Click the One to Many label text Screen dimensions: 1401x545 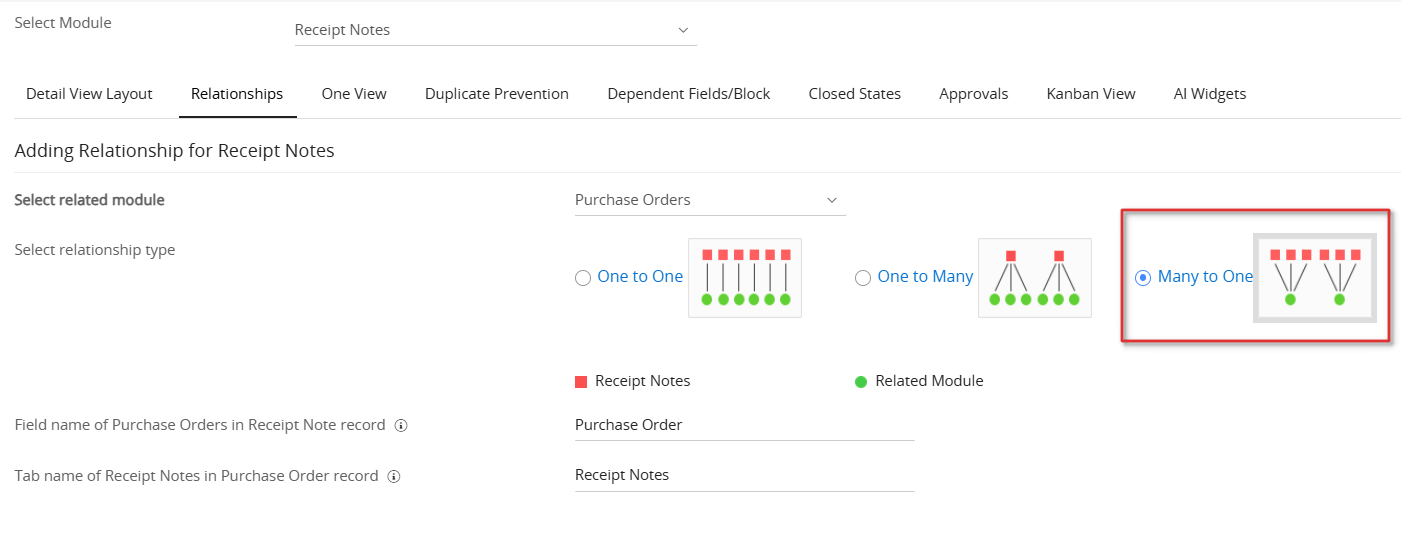coord(925,277)
